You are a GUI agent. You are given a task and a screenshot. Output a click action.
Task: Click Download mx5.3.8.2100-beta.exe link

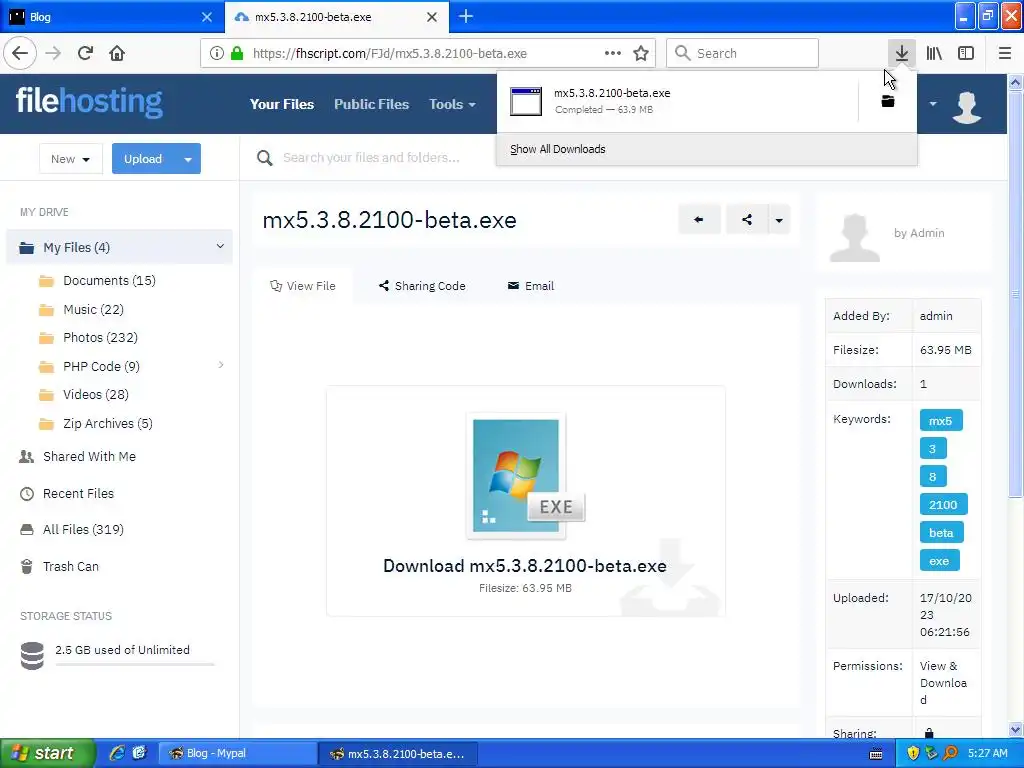coord(524,566)
